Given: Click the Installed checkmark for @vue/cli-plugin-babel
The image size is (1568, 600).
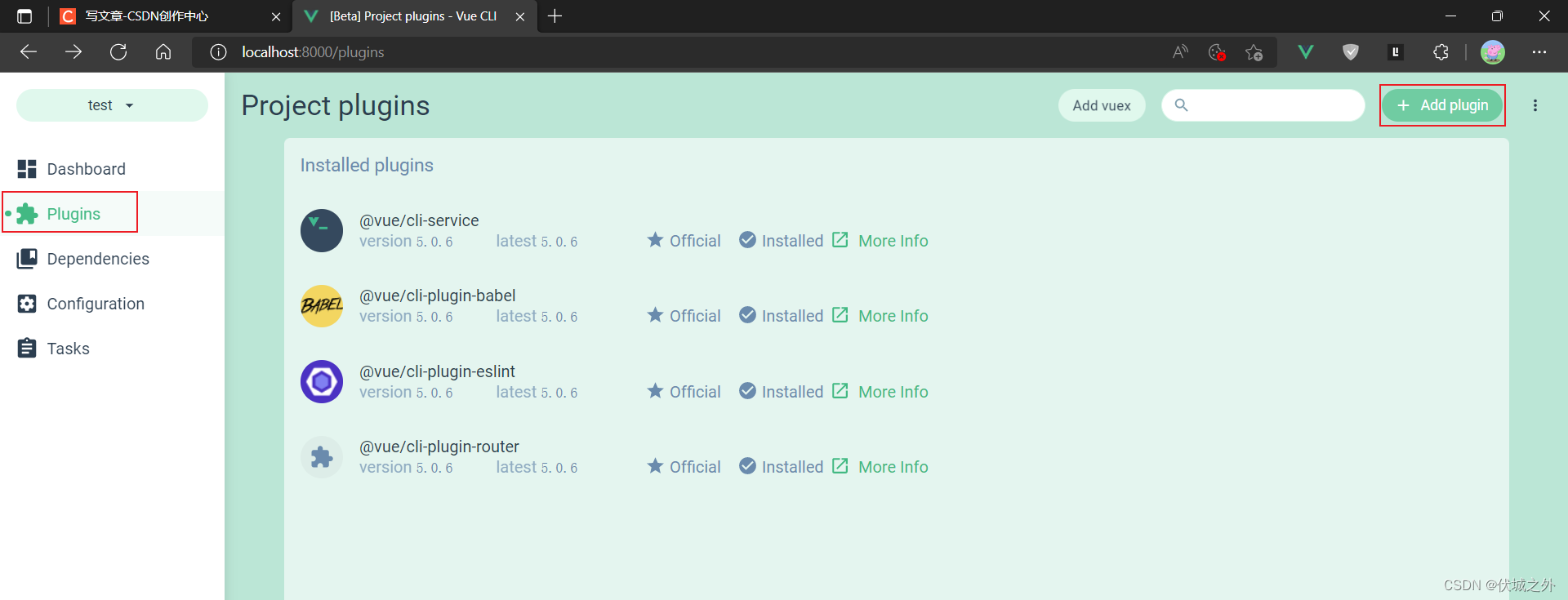Looking at the screenshot, I should click(x=747, y=315).
